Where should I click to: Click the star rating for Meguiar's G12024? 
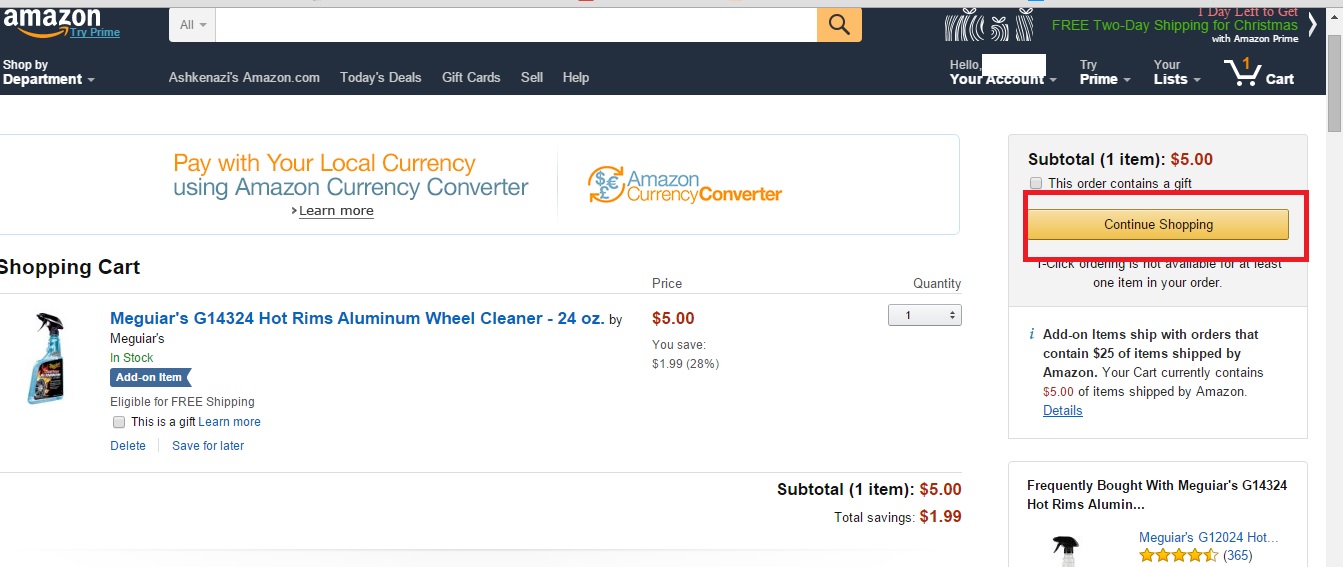[x=1178, y=555]
